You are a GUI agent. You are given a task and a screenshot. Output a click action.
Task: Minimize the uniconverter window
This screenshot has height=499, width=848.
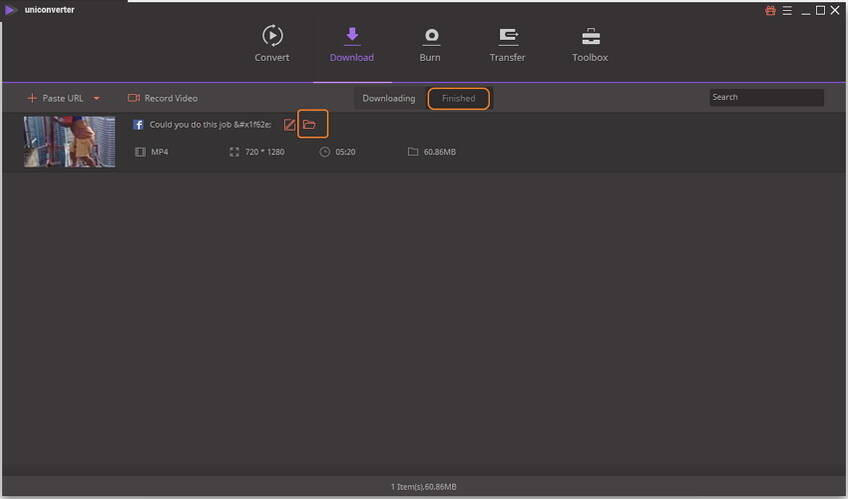pyautogui.click(x=806, y=11)
